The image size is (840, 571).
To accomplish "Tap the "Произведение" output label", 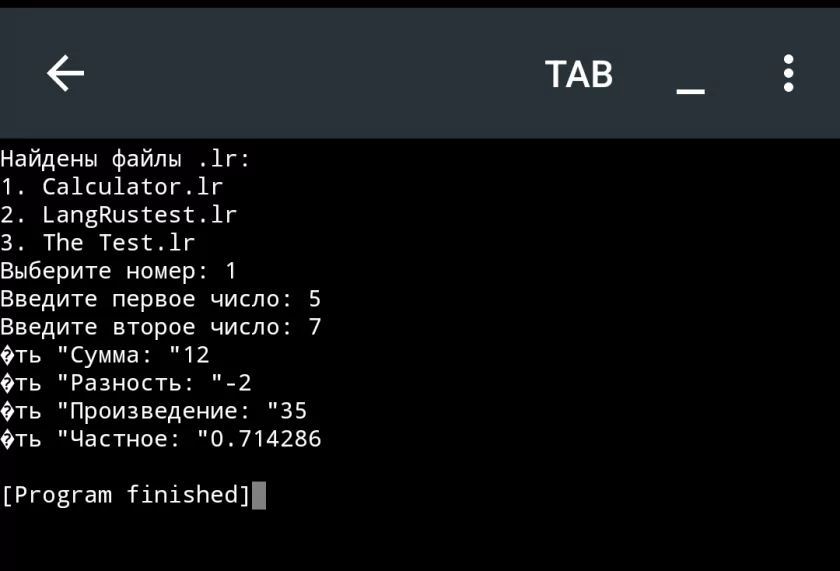I will (x=160, y=411).
